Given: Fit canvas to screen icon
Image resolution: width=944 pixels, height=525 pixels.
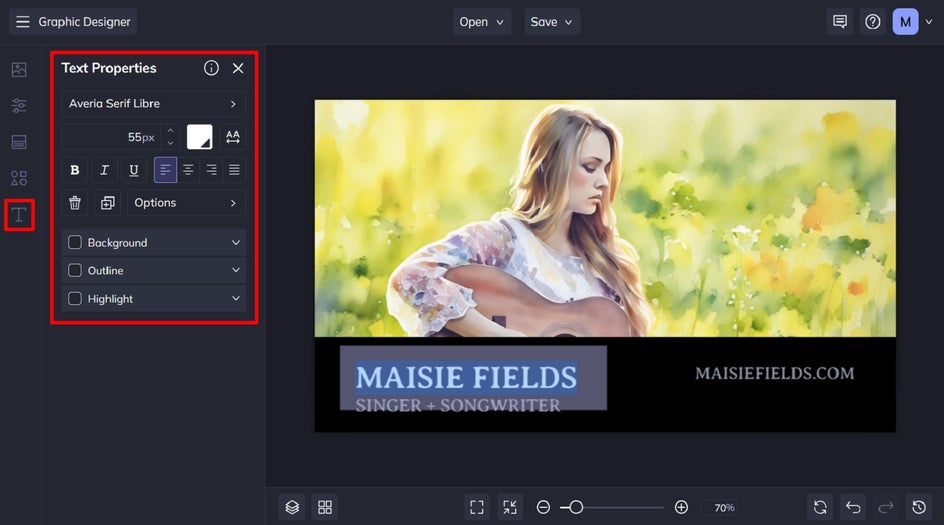Looking at the screenshot, I should [x=477, y=508].
